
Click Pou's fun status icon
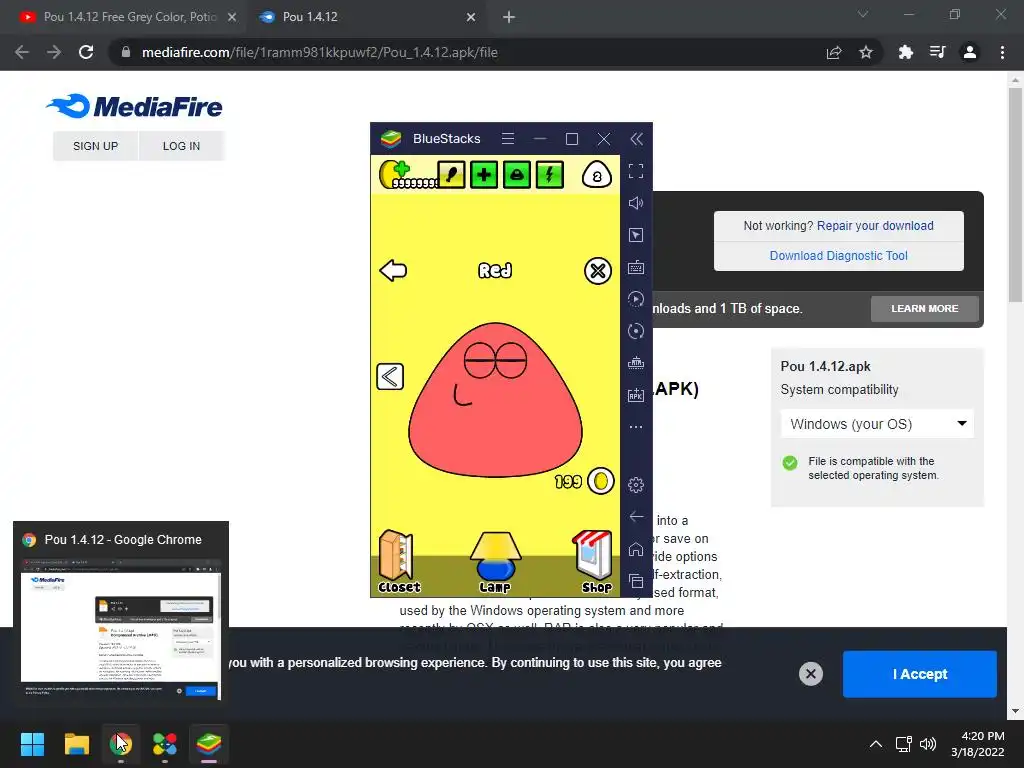pyautogui.click(x=517, y=175)
